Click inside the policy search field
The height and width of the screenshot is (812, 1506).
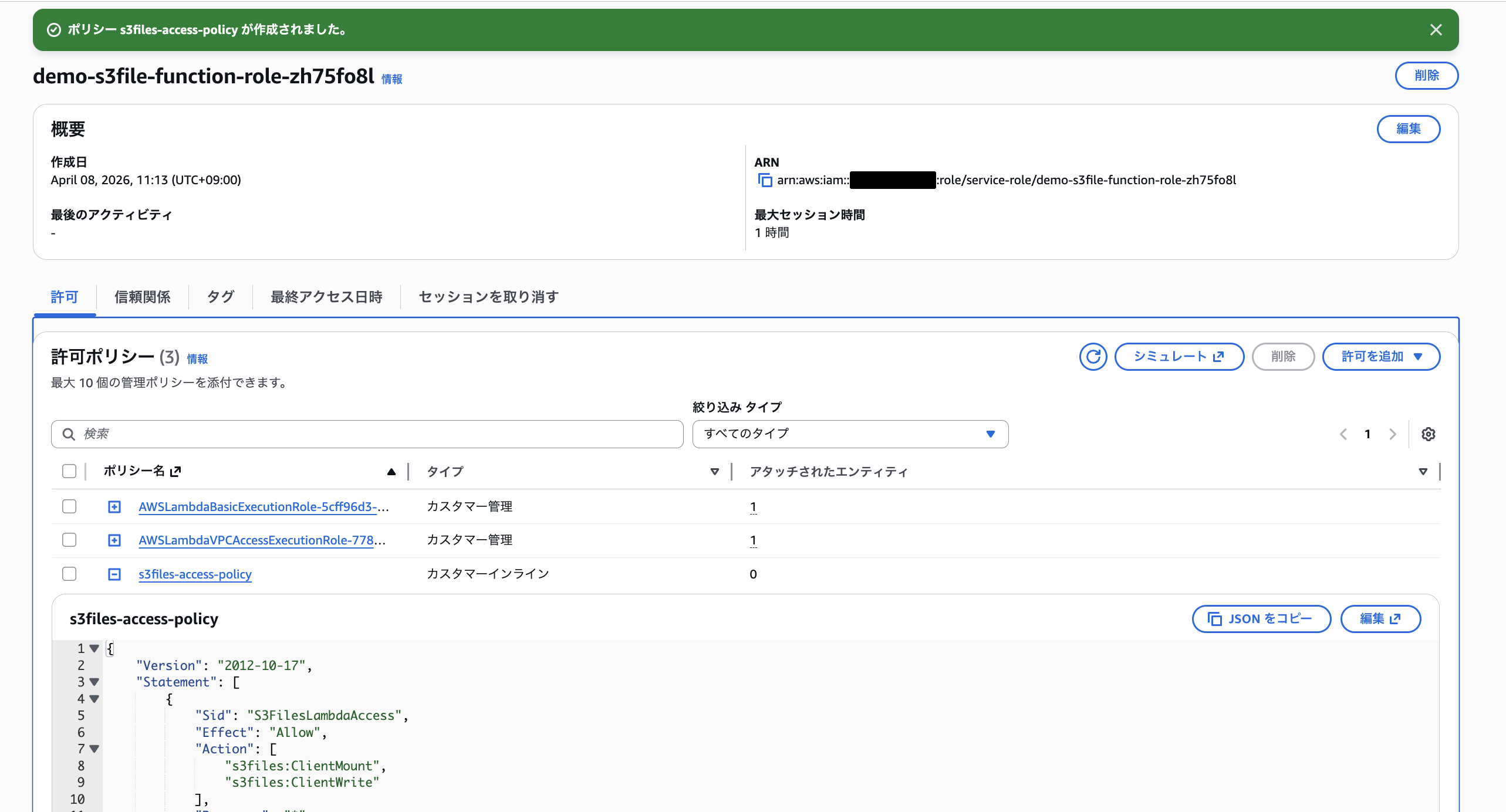[352, 434]
